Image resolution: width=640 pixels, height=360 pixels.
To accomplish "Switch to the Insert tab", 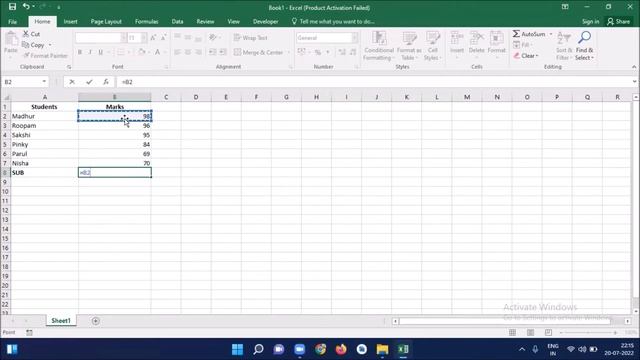I will click(x=70, y=22).
